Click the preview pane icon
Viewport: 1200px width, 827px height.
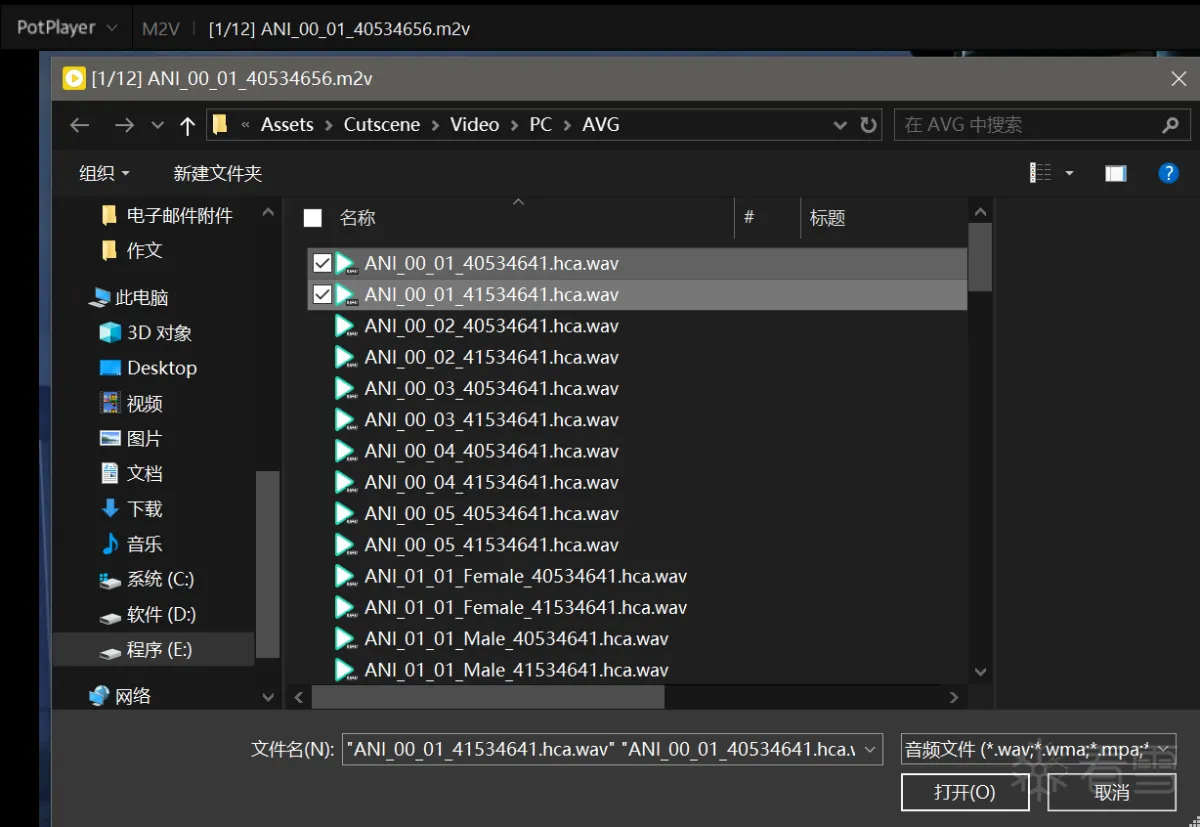pyautogui.click(x=1115, y=172)
